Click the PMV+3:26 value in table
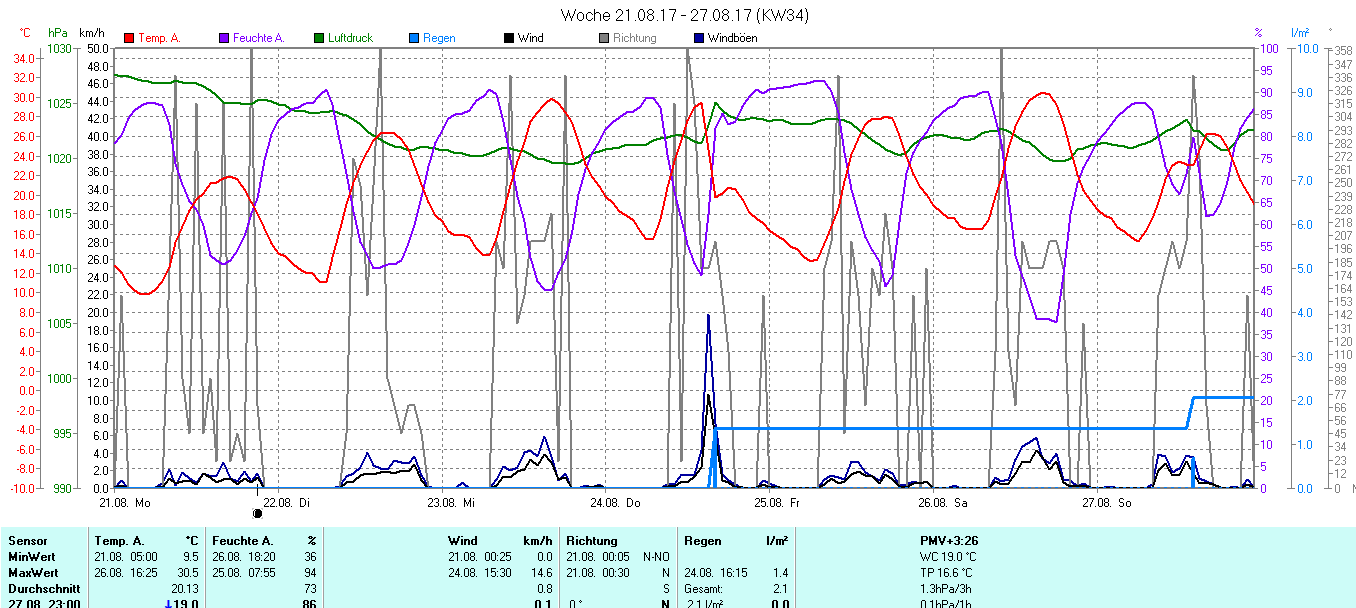The image size is (1356, 608). click(x=948, y=541)
